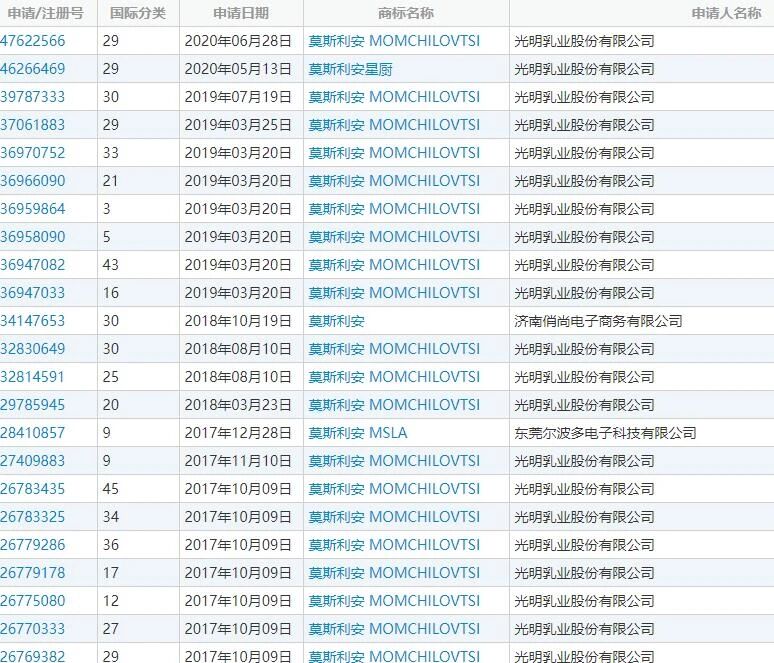Open registration number 29785945 link
774x663 pixels.
[x=33, y=405]
